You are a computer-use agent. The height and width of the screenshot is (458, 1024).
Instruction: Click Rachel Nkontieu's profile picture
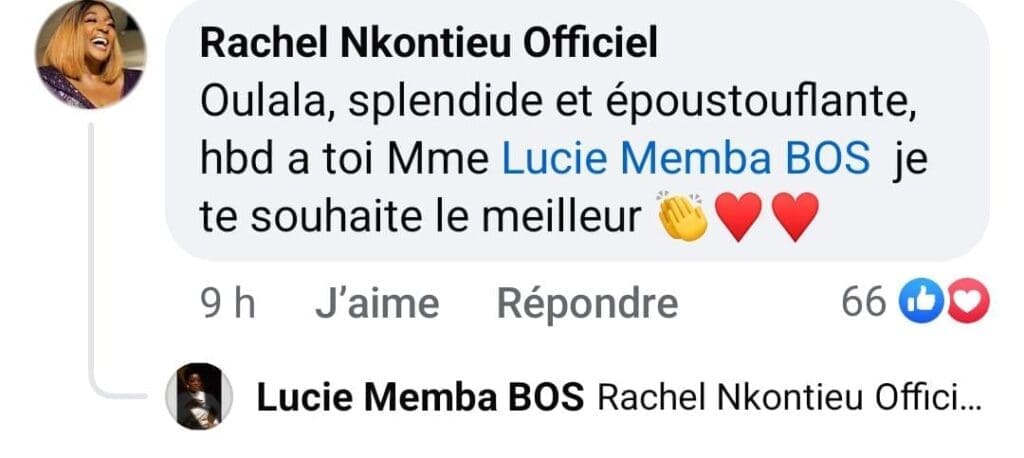(90, 55)
